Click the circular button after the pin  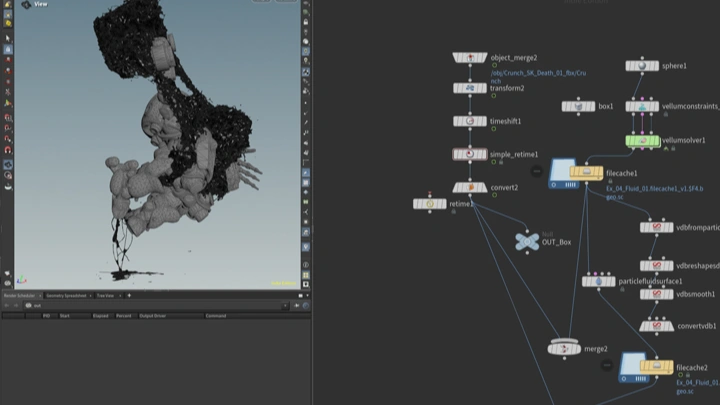tap(306, 305)
